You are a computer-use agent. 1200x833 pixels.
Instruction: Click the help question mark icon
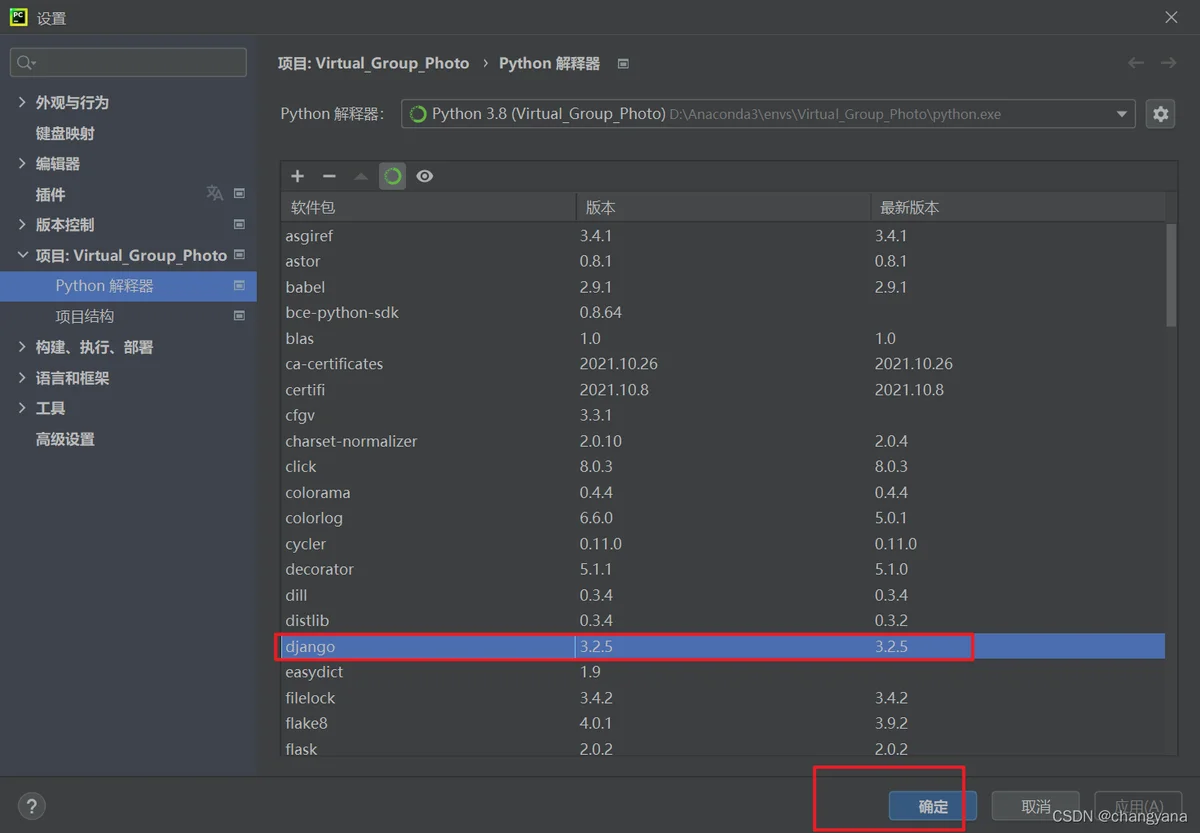click(x=32, y=806)
